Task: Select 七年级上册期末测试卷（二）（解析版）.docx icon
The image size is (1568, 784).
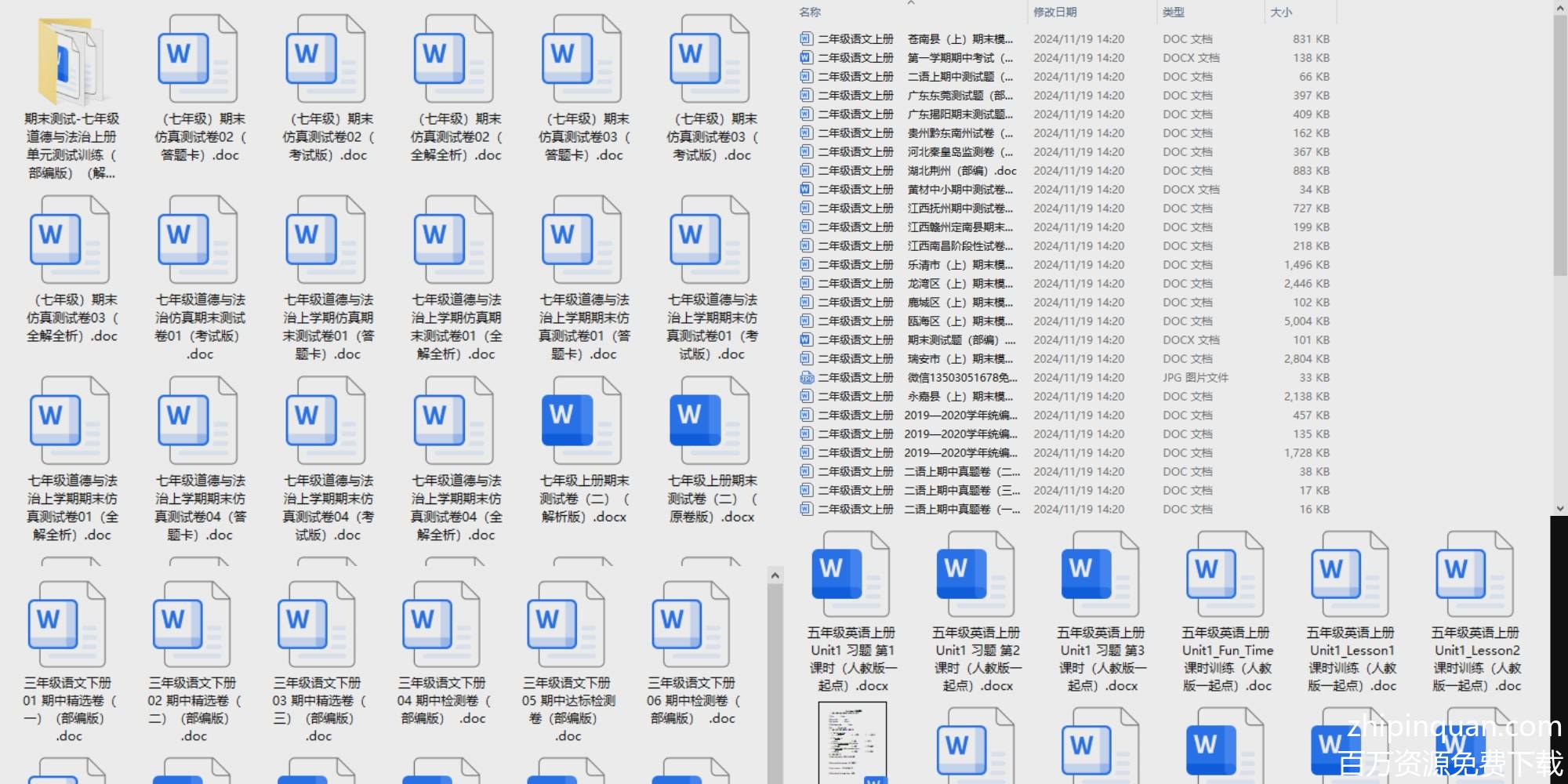Action: [x=583, y=420]
